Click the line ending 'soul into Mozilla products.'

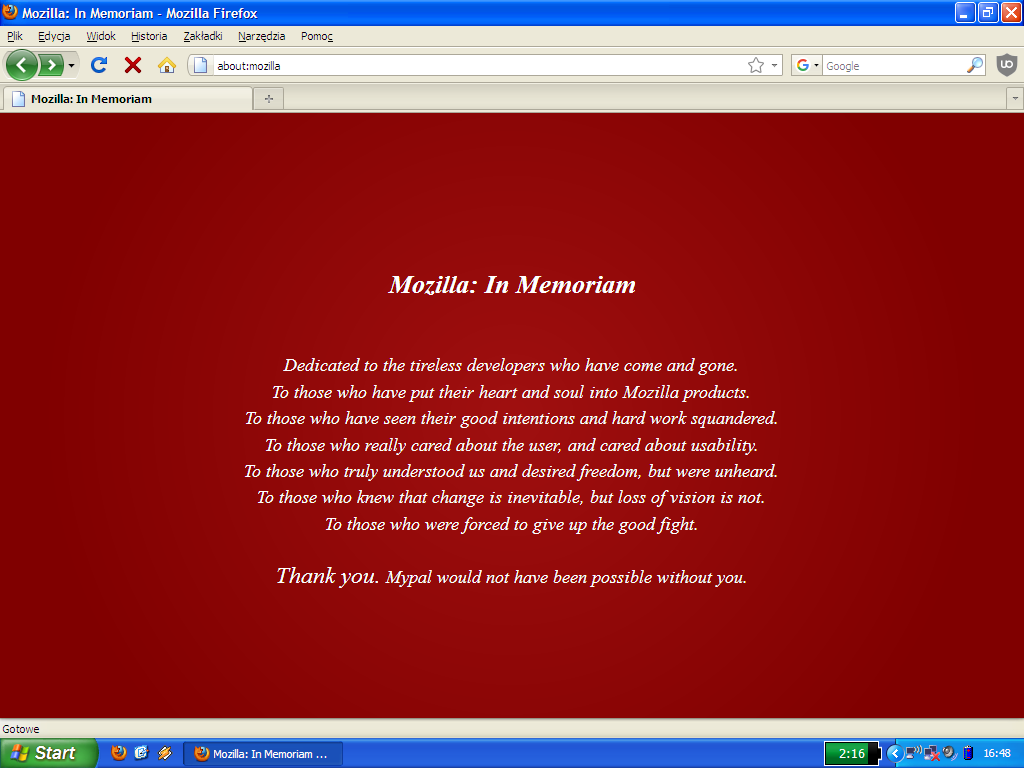pyautogui.click(x=511, y=392)
